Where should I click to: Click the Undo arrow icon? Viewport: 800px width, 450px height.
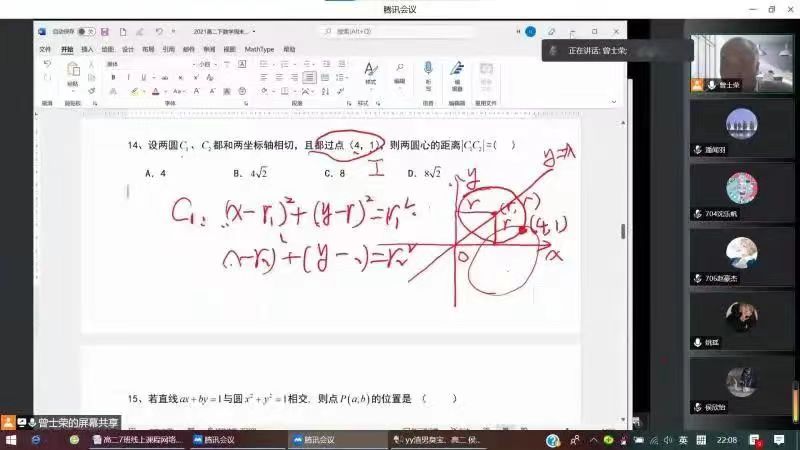pyautogui.click(x=47, y=65)
